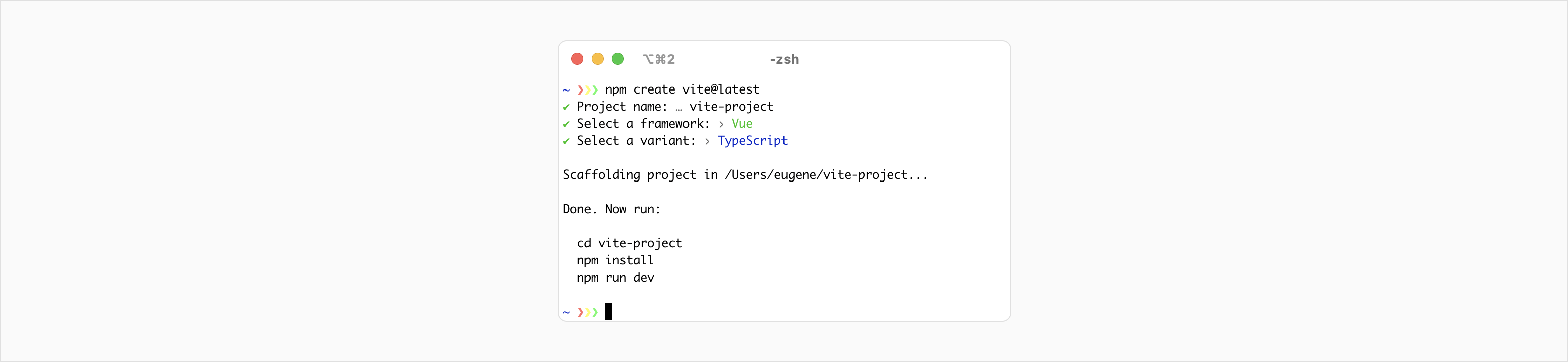Click the ⌥⌘2 shortcut label in title bar
Viewport: 1568px width, 362px height.
(658, 59)
